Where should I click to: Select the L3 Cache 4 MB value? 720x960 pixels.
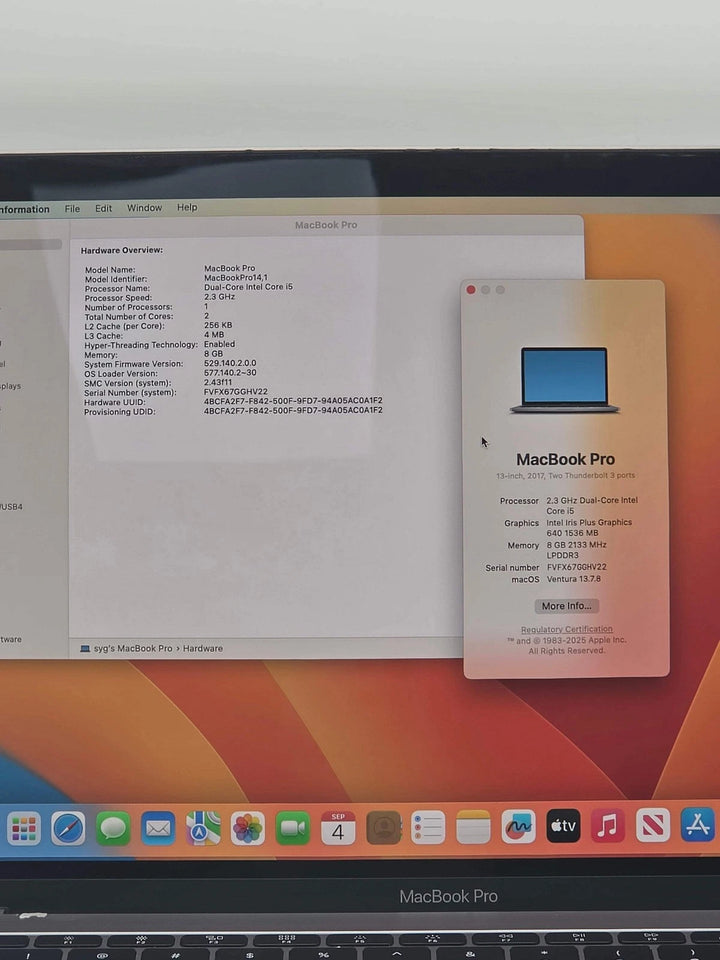click(x=214, y=334)
